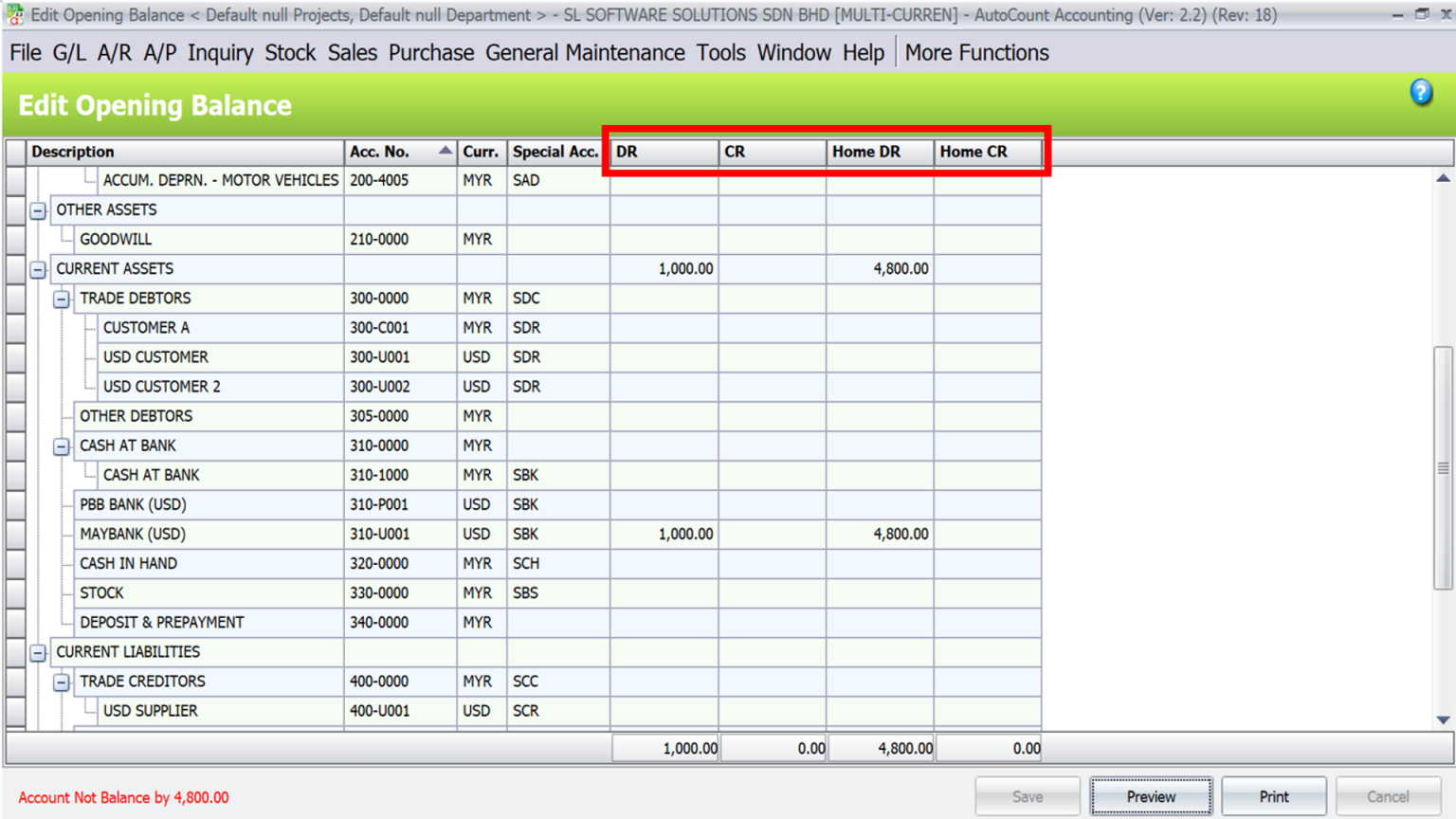Click the Home DR total 4,800.00 in footer
Image resolution: width=1456 pixels, height=819 pixels.
coord(880,748)
